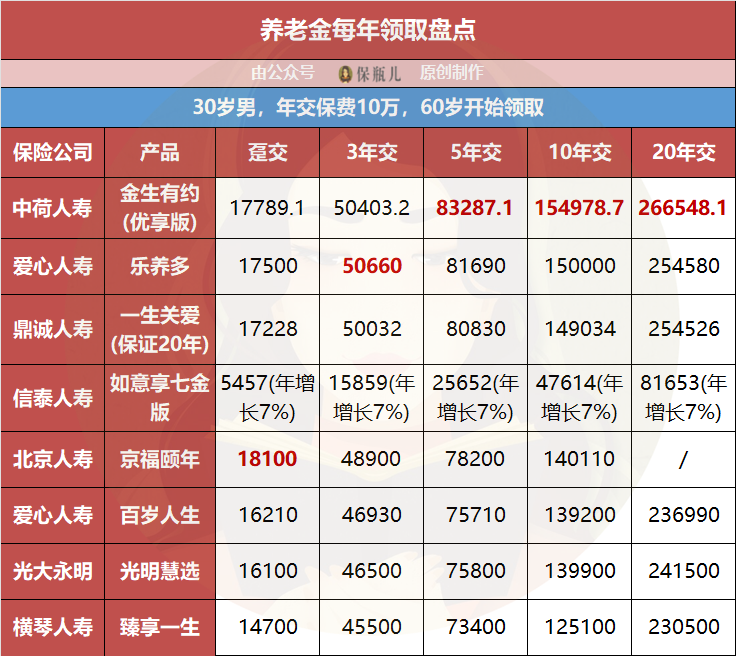Viewport: 736px width, 656px height.
Task: Click the 中荷人寿 company cell
Action: pos(53,208)
